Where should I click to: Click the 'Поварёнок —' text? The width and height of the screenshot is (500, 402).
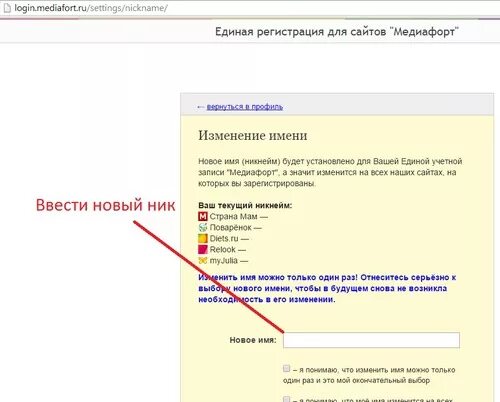point(236,228)
